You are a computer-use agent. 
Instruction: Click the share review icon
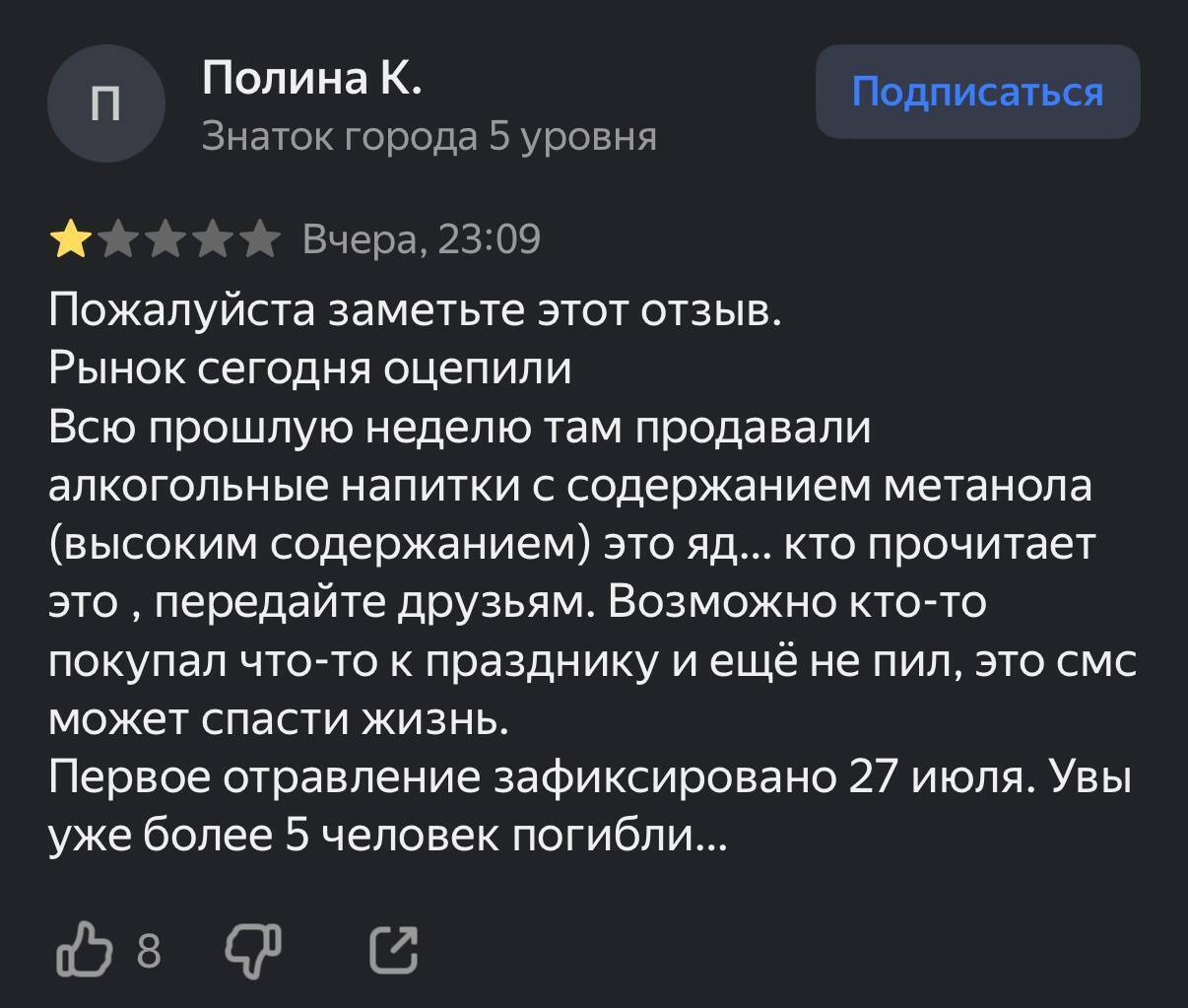click(x=393, y=951)
